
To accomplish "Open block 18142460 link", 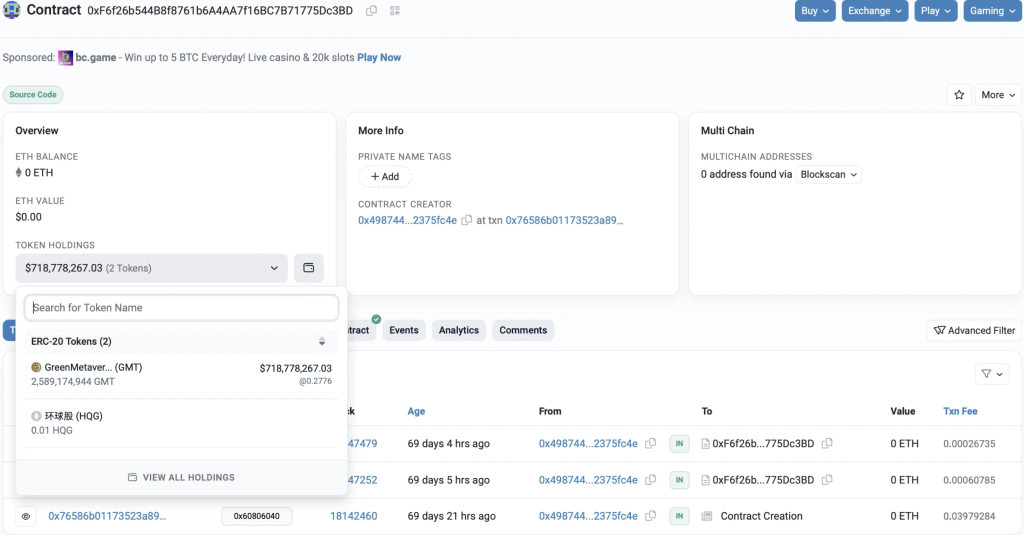I will pos(353,516).
